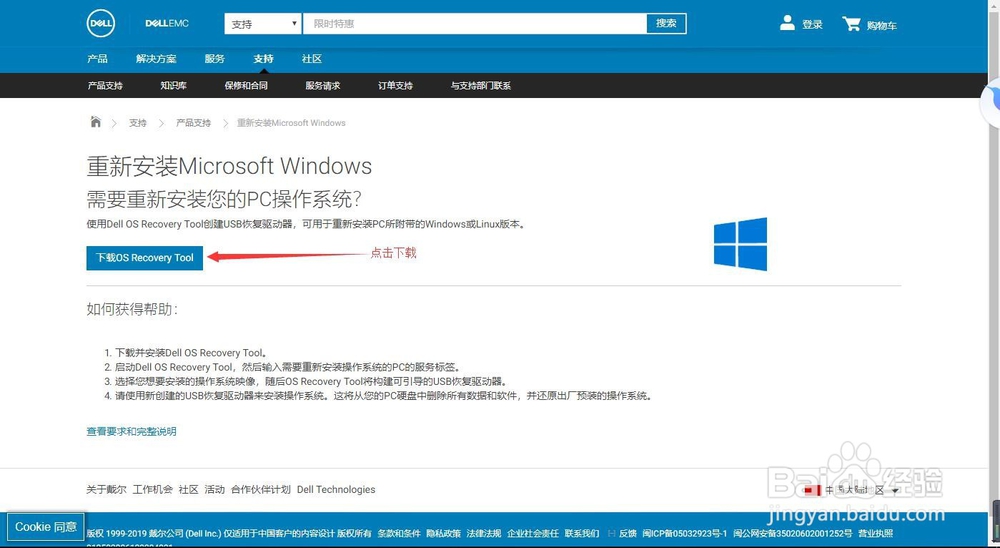Select the 与支持部门联系 submenu tab
Image resolution: width=1000 pixels, height=548 pixels.
(x=481, y=85)
